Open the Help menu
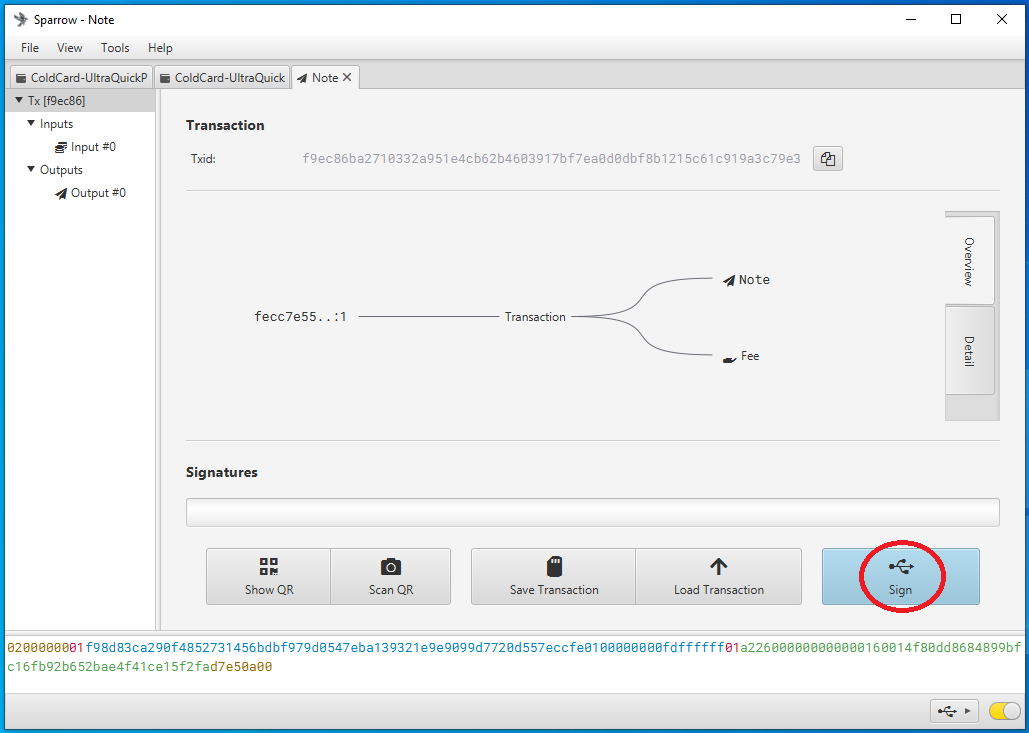Image resolution: width=1029 pixels, height=733 pixels. [160, 48]
